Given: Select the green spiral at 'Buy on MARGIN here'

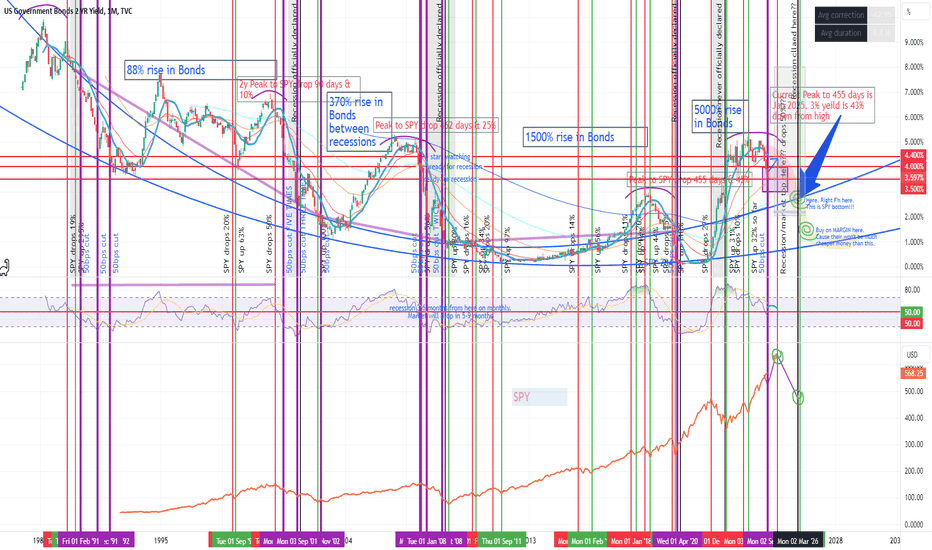Looking at the screenshot, I should click(x=806, y=230).
